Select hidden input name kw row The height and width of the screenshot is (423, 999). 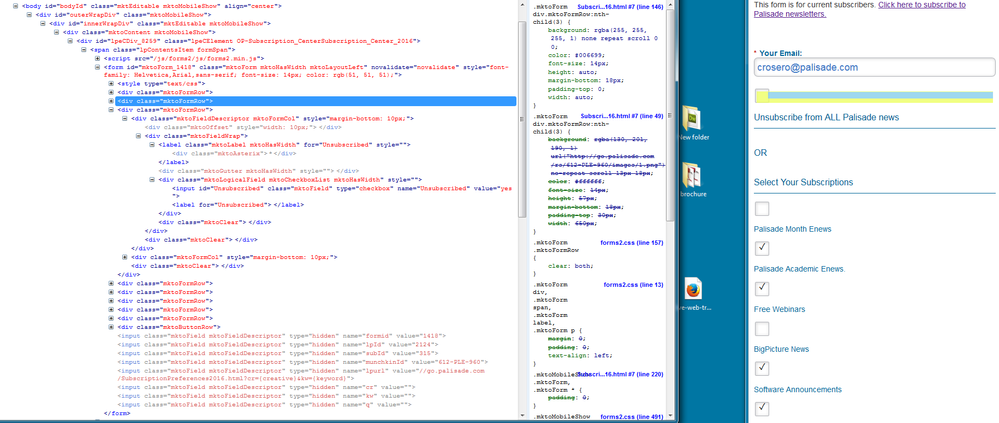point(266,396)
